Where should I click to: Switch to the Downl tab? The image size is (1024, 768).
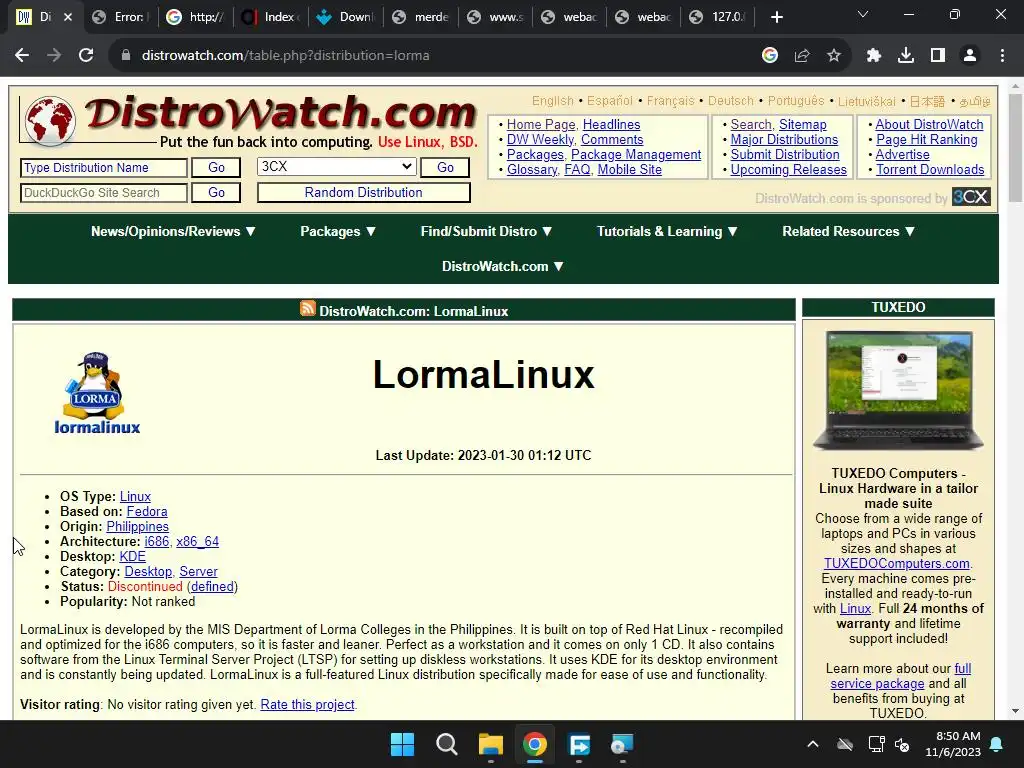coord(344,17)
